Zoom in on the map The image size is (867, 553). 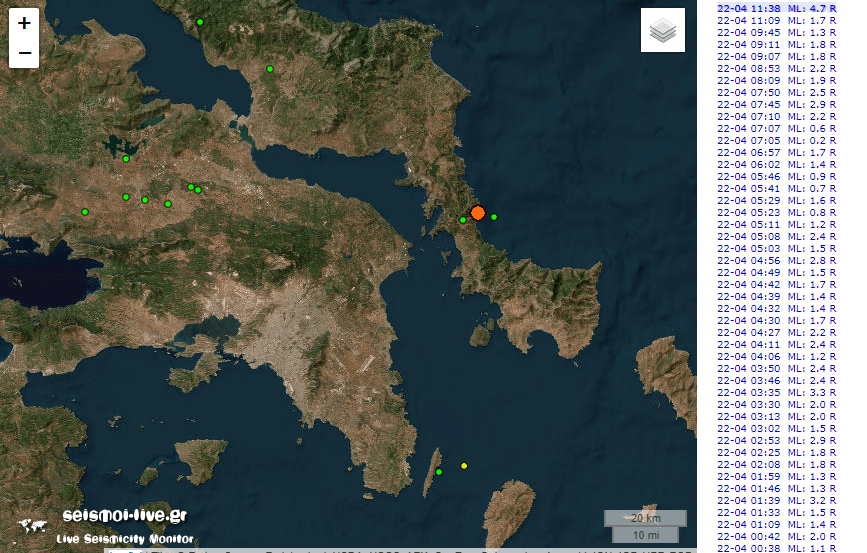click(24, 23)
